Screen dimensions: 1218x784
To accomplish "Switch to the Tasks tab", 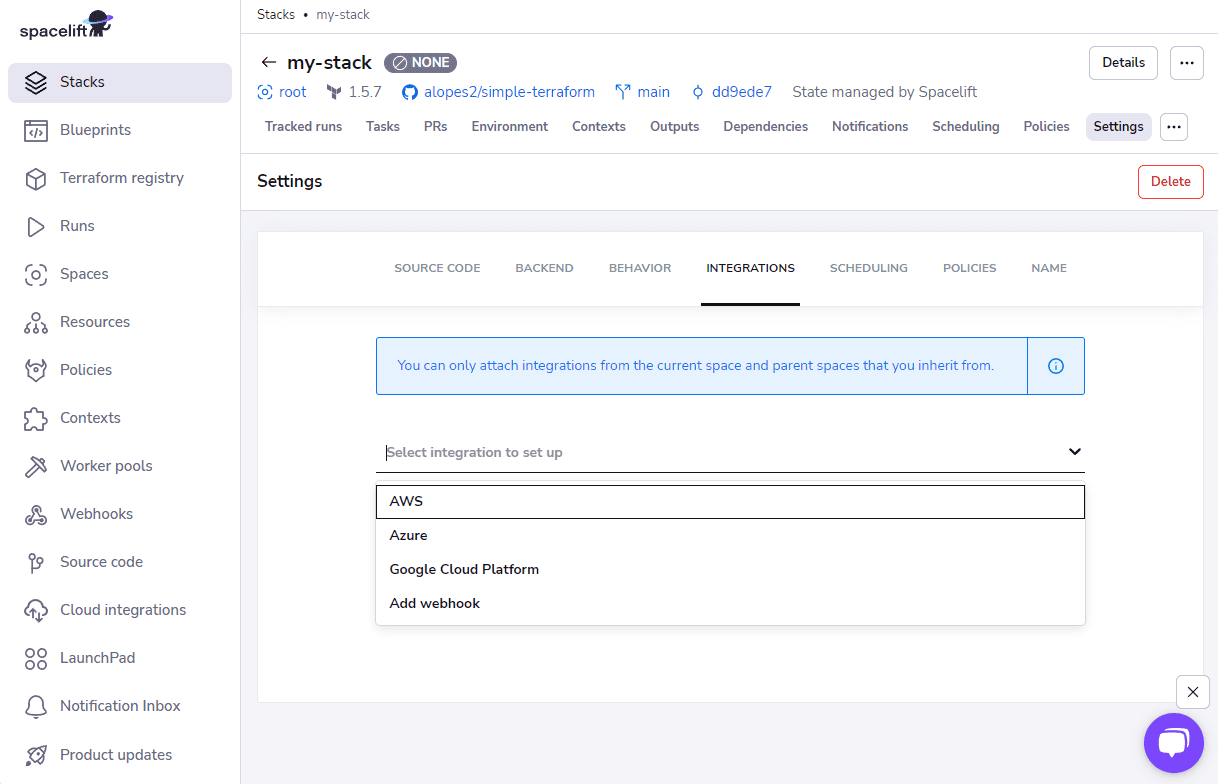I will coord(383,127).
